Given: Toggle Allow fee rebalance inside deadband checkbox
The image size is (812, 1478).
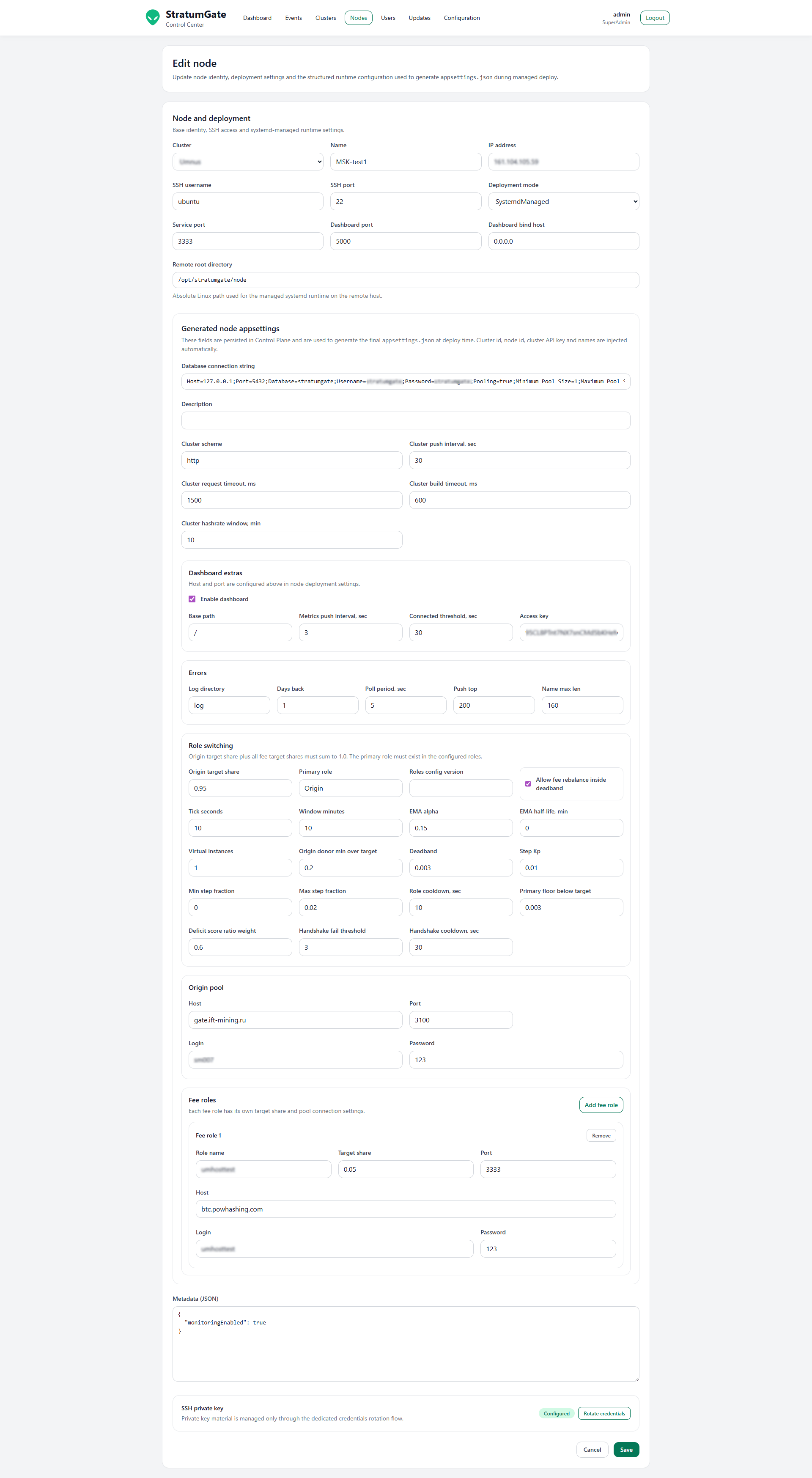Looking at the screenshot, I should [527, 784].
